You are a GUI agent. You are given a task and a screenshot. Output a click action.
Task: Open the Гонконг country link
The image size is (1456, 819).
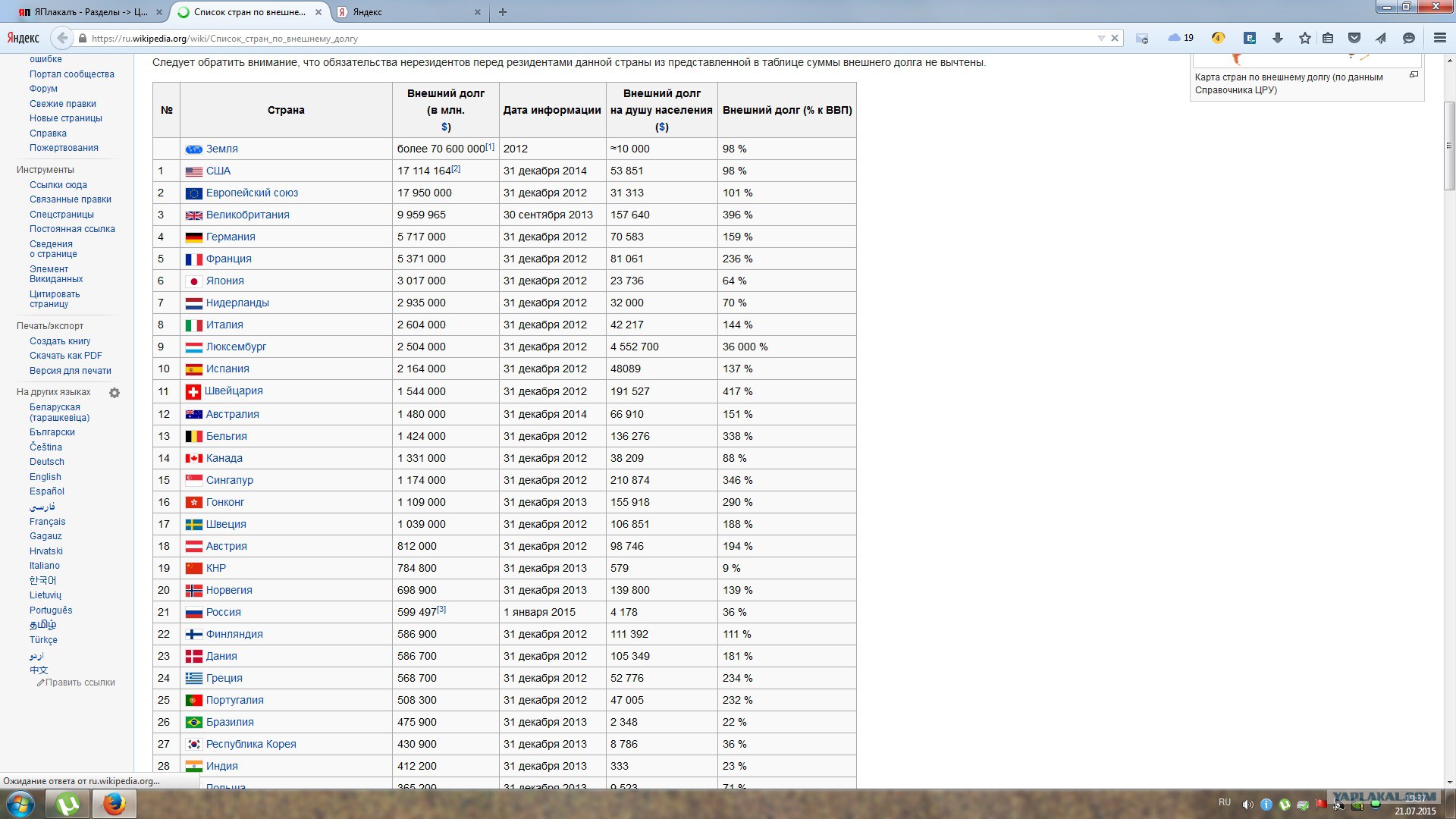[225, 503]
